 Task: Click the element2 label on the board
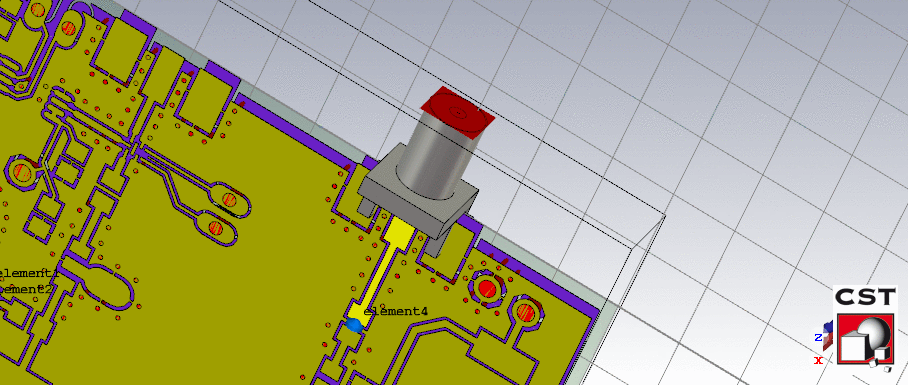[27, 288]
